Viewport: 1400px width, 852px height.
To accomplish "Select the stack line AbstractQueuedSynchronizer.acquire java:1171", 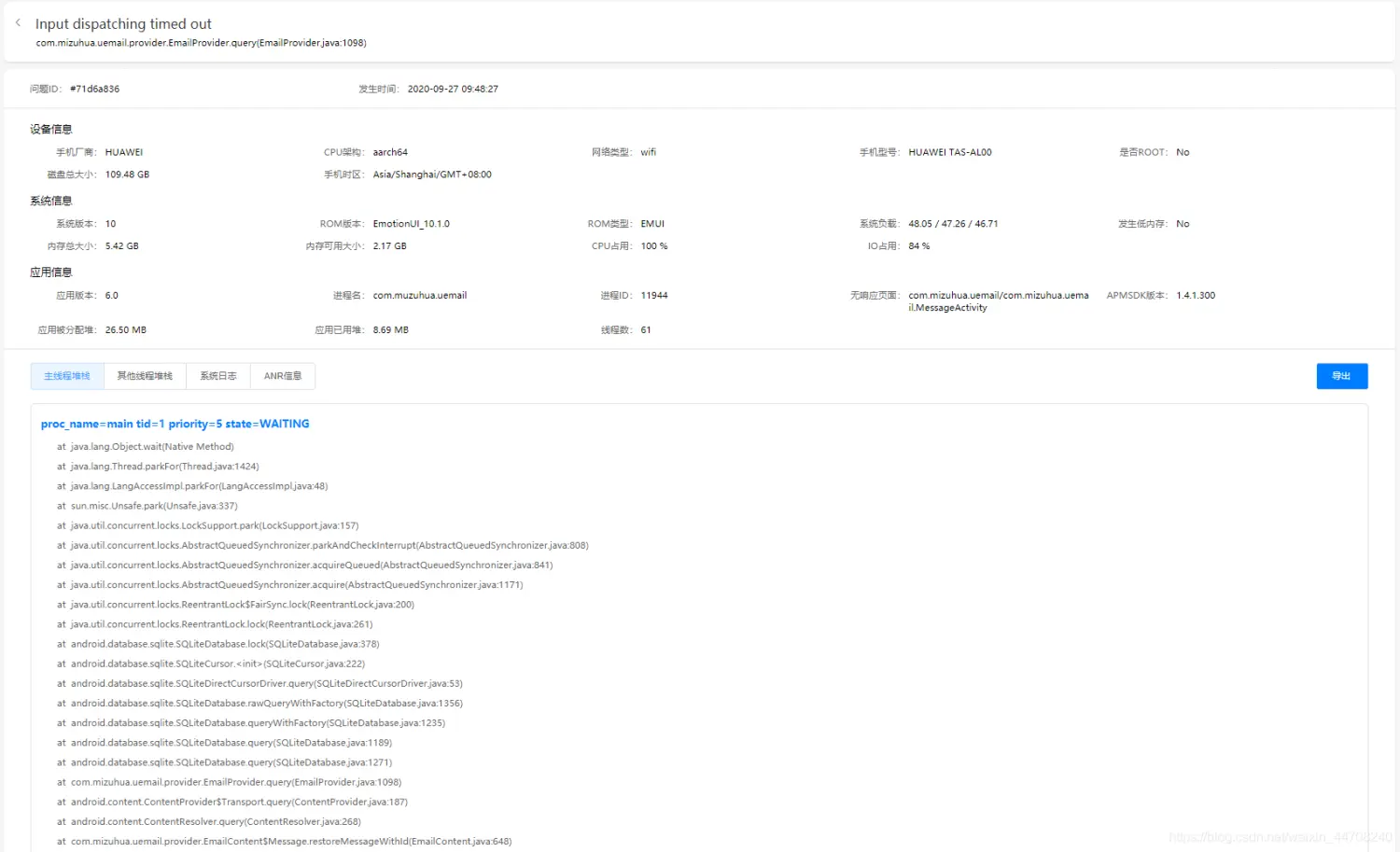I will pos(290,585).
